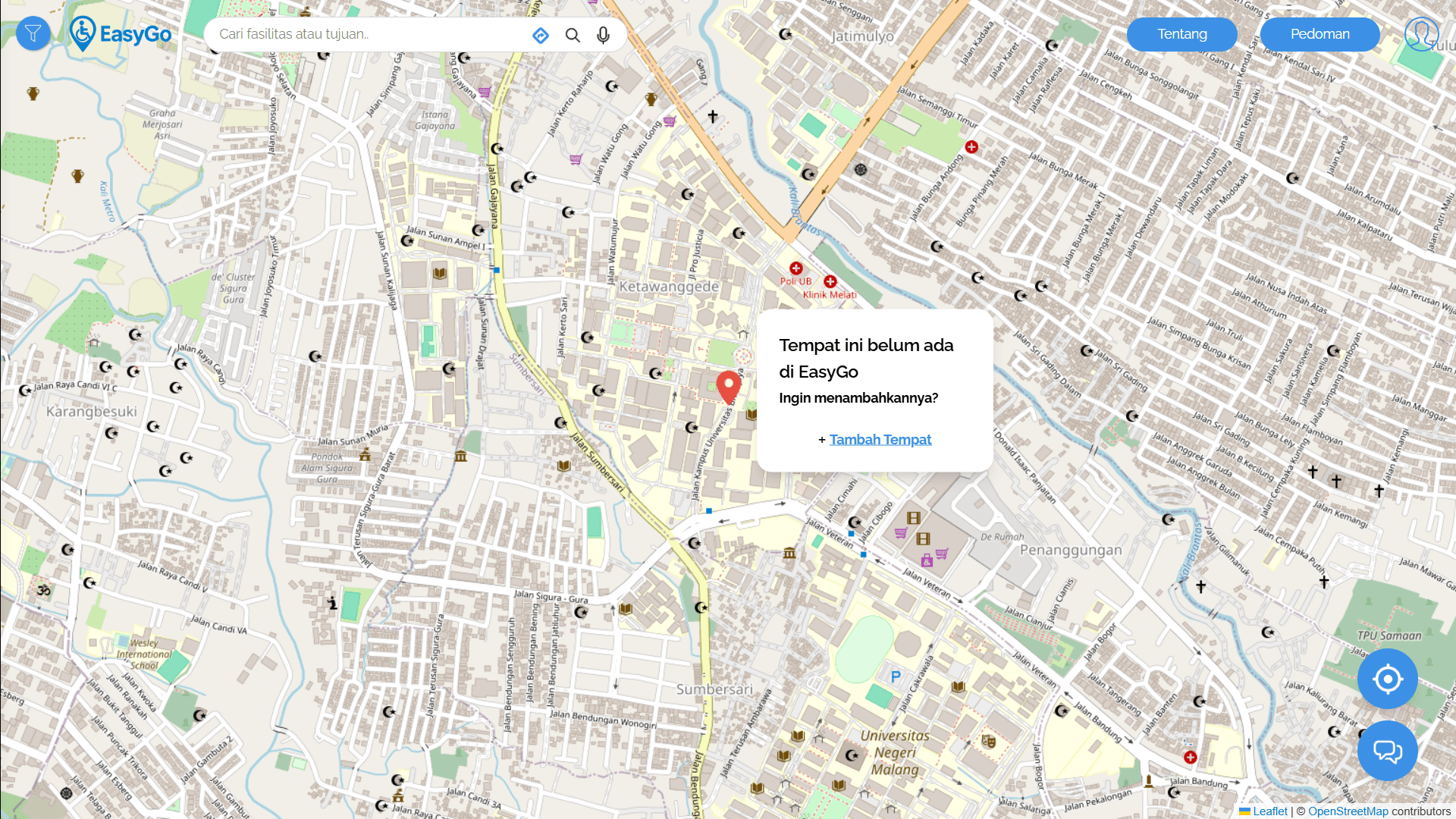Viewport: 1456px width, 819px height.
Task: Click the Tambah Tempat link
Action: point(880,440)
